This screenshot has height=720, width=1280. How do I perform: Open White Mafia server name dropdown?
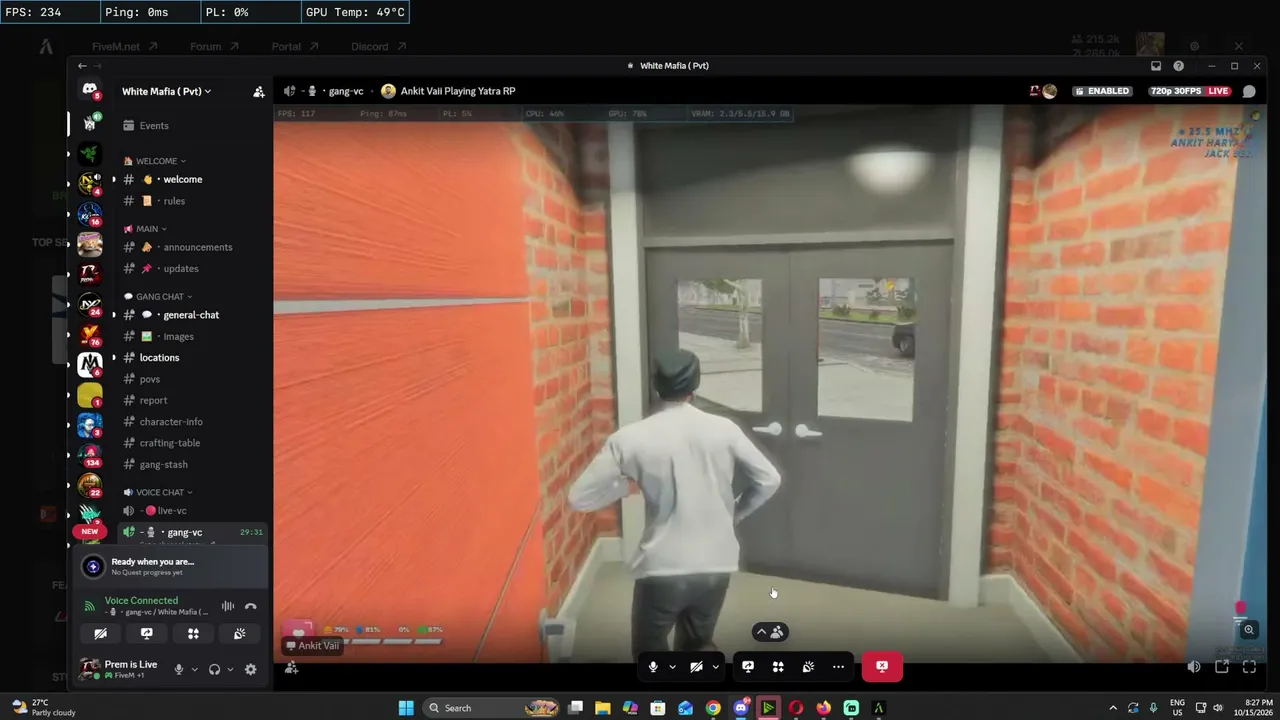coord(166,91)
